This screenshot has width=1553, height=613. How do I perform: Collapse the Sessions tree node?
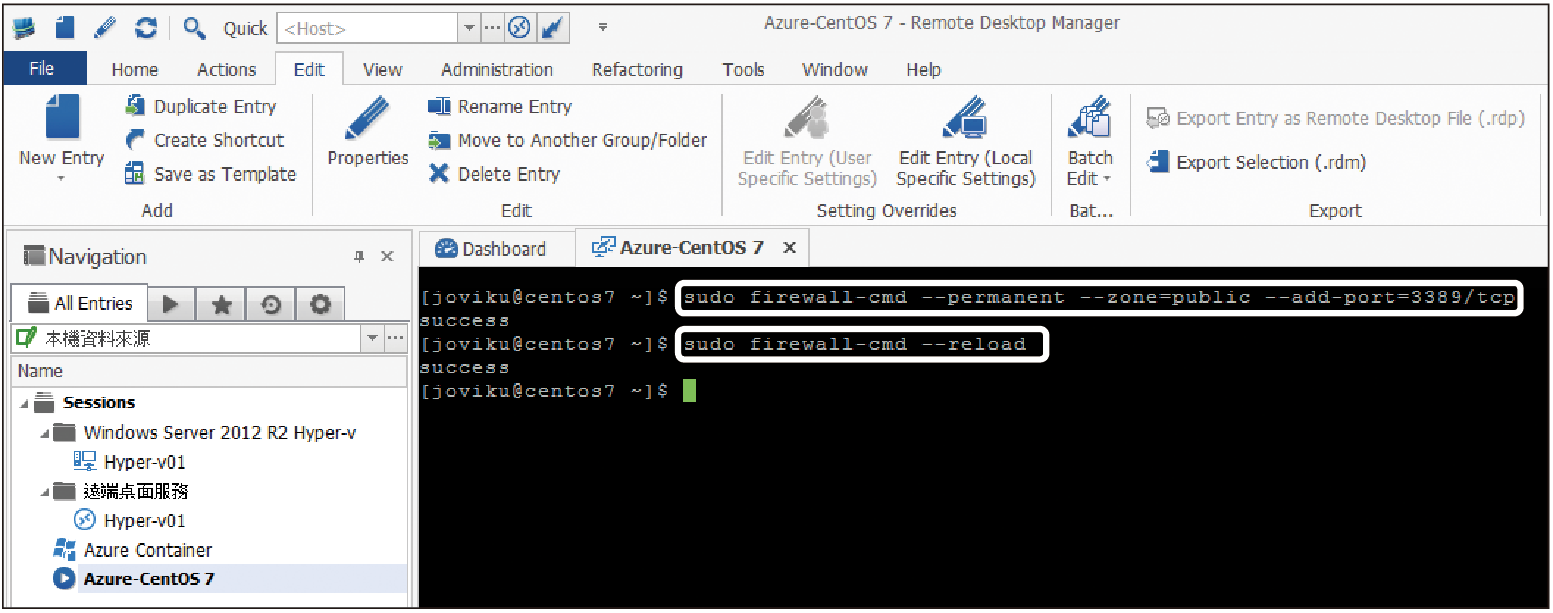click(22, 403)
